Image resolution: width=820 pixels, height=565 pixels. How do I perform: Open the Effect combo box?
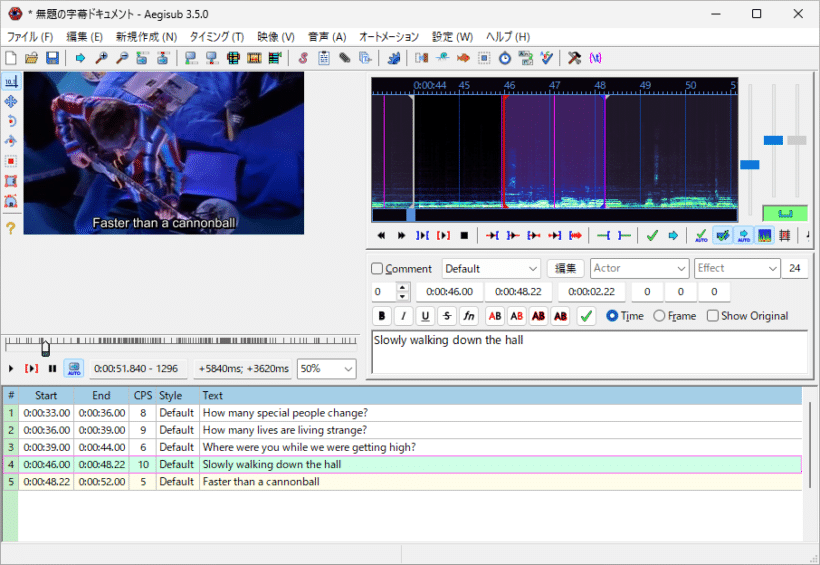coord(737,268)
